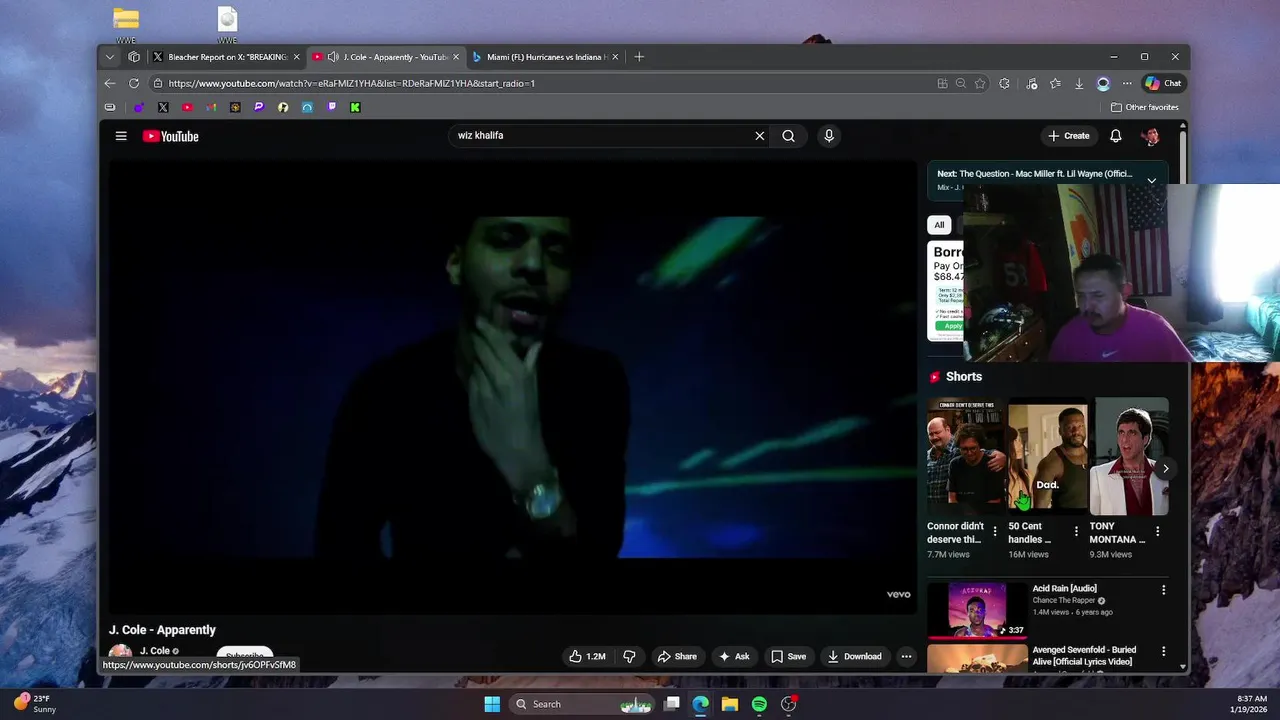Image resolution: width=1280 pixels, height=720 pixels.
Task: Download the video with the Download button
Action: [x=855, y=656]
